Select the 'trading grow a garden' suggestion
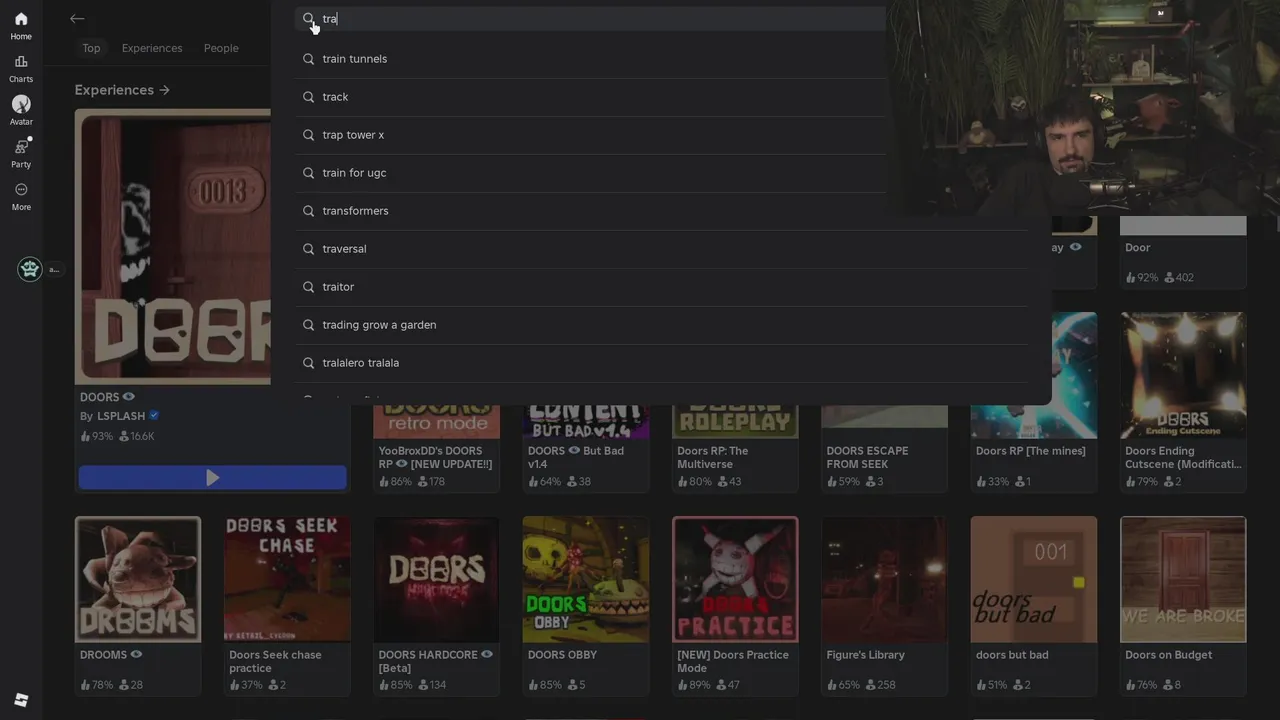Viewport: 1280px width, 720px height. coord(662,325)
